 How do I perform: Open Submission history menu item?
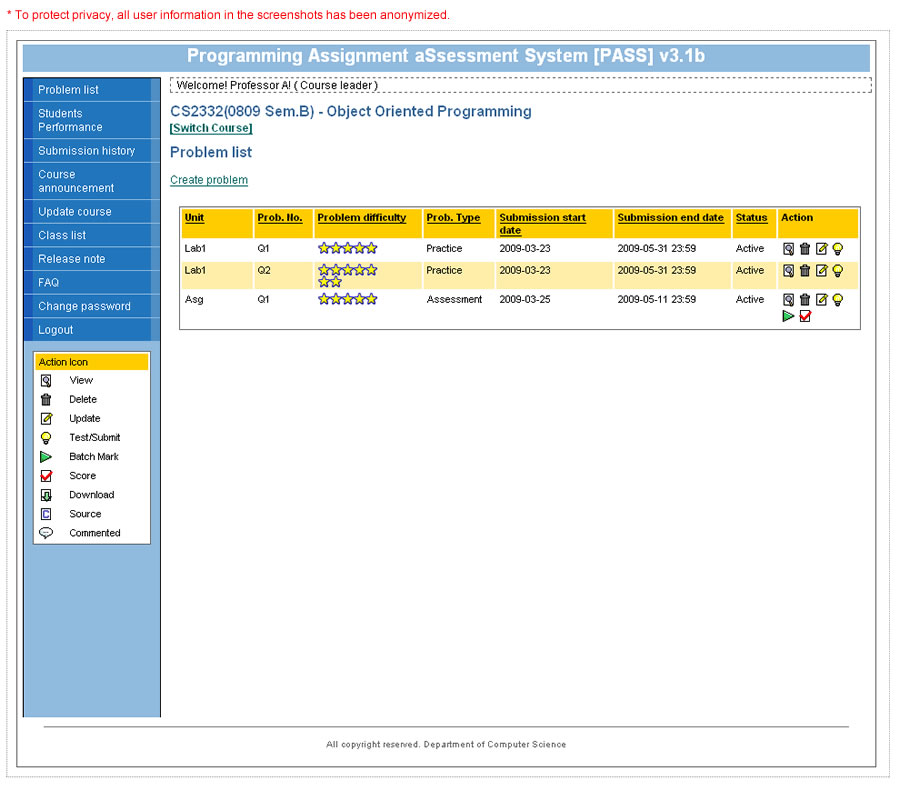pyautogui.click(x=86, y=151)
